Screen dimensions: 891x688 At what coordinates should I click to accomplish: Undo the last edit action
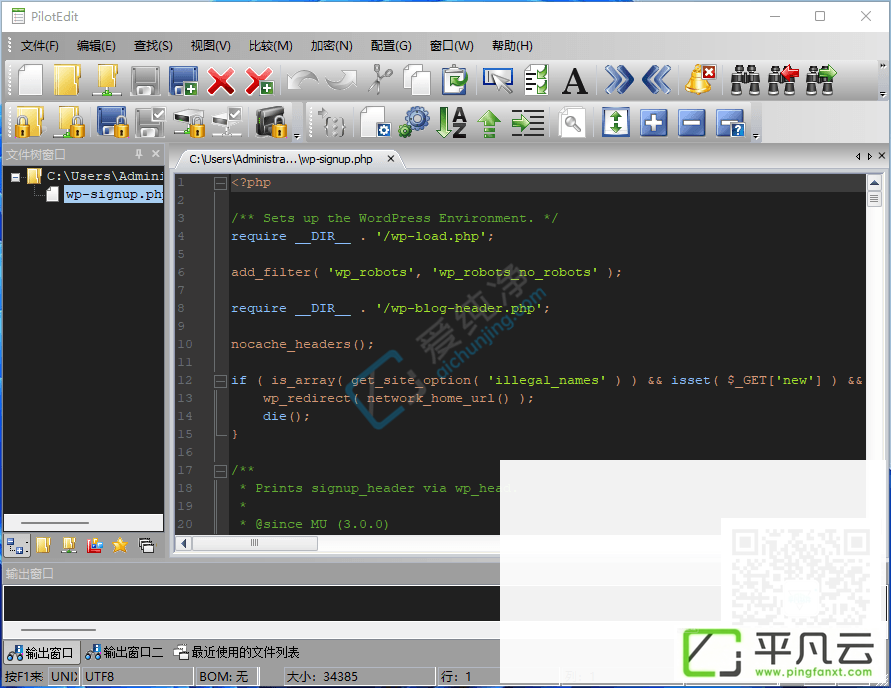coord(302,80)
